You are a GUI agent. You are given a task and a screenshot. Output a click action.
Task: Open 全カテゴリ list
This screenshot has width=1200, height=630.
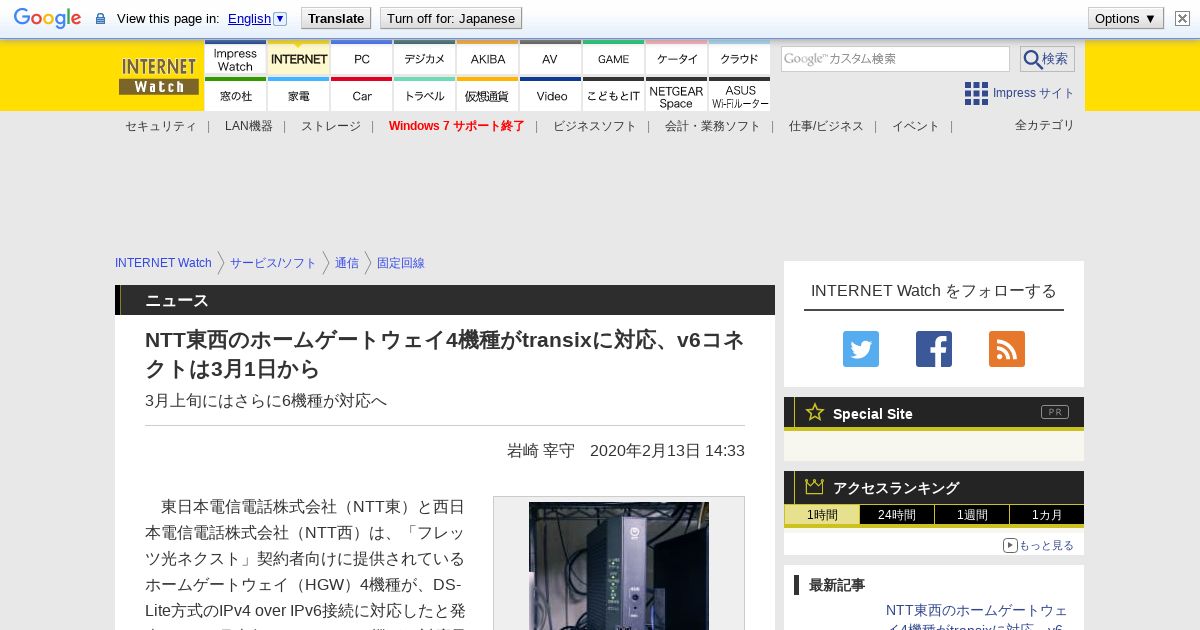(1044, 125)
